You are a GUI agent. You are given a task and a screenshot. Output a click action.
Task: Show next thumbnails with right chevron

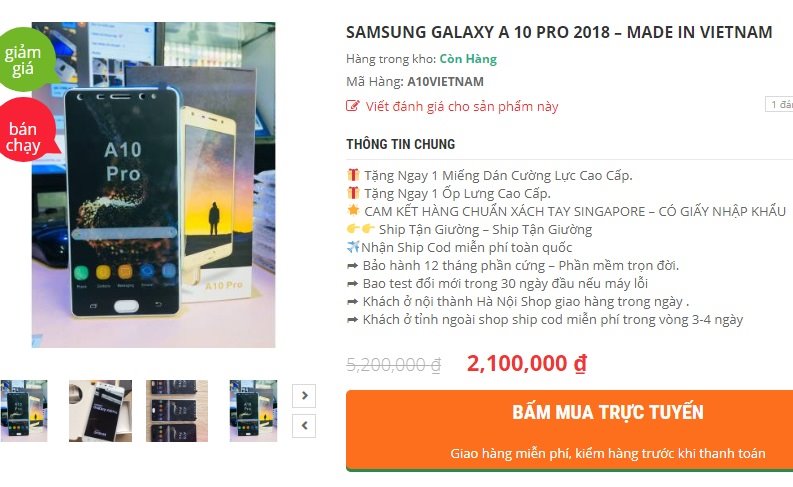pyautogui.click(x=304, y=395)
